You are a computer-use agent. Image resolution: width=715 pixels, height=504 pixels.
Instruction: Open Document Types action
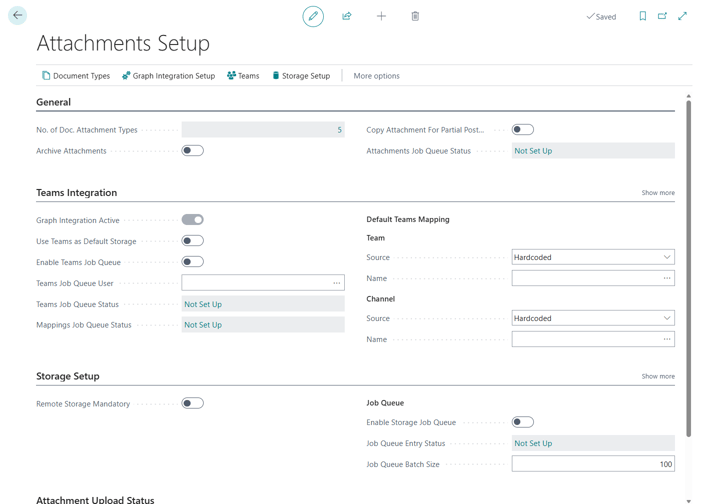pyautogui.click(x=76, y=76)
